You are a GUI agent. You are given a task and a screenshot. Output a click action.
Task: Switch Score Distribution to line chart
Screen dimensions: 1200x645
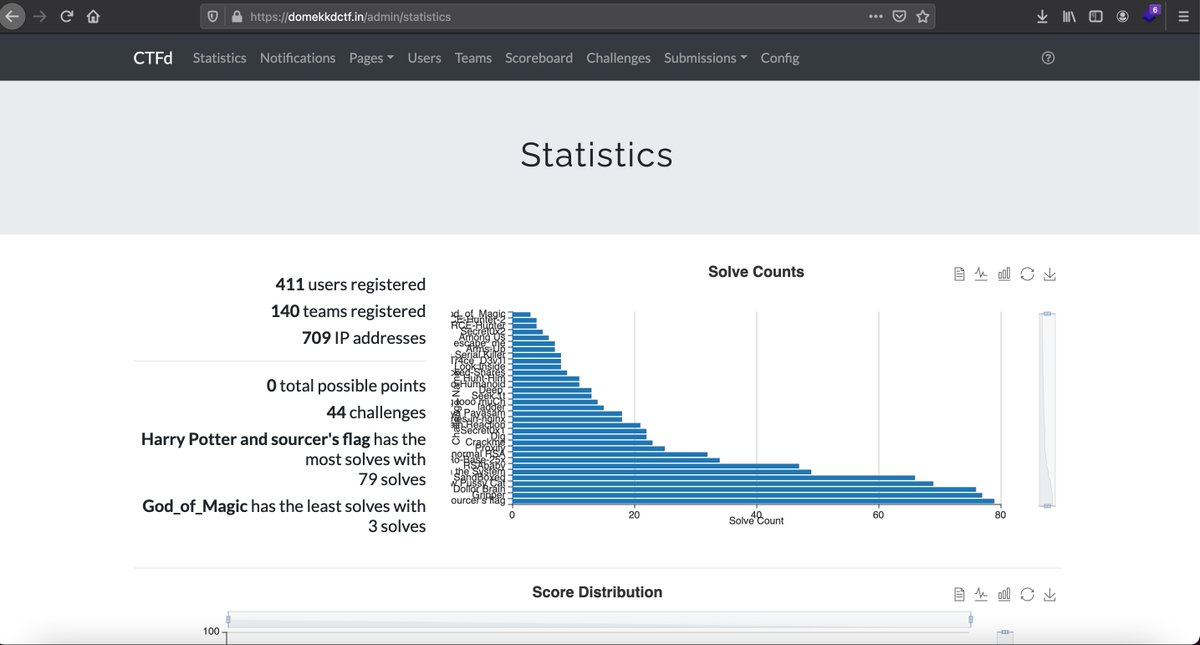(x=982, y=594)
